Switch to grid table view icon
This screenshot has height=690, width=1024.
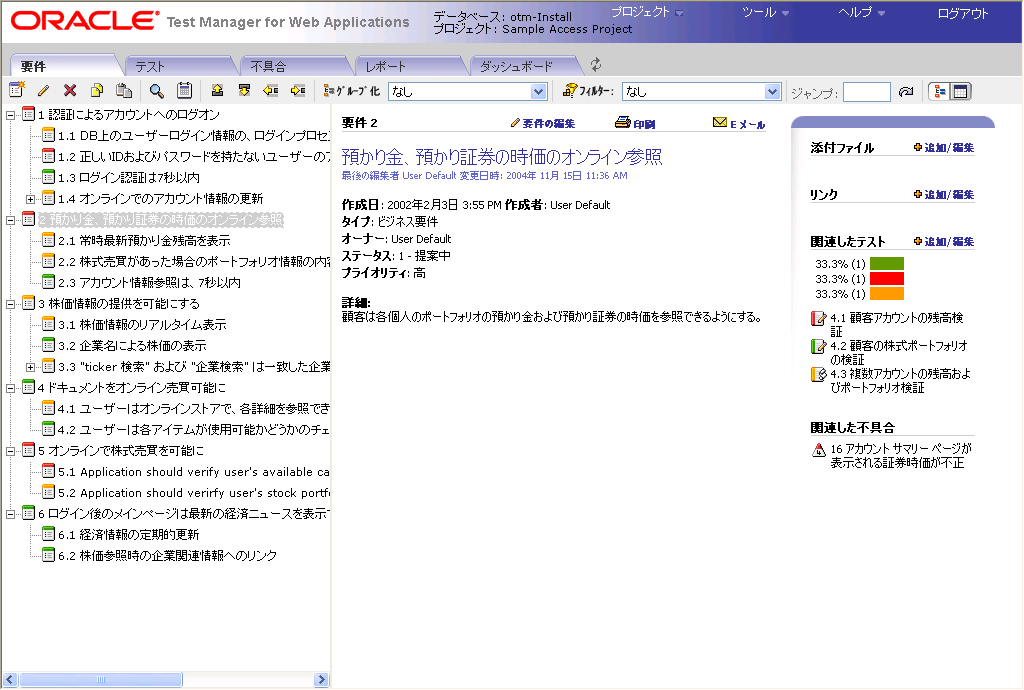(961, 91)
